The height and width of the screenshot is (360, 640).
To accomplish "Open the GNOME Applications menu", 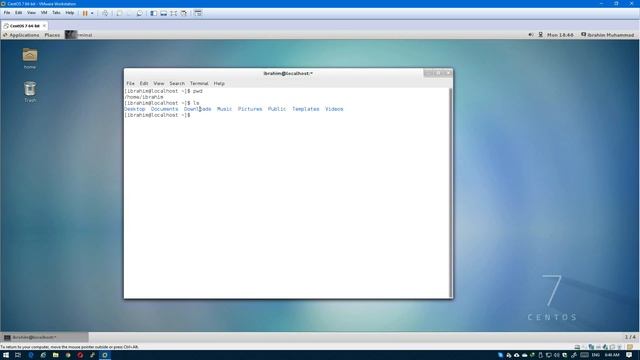I will click(x=21, y=35).
